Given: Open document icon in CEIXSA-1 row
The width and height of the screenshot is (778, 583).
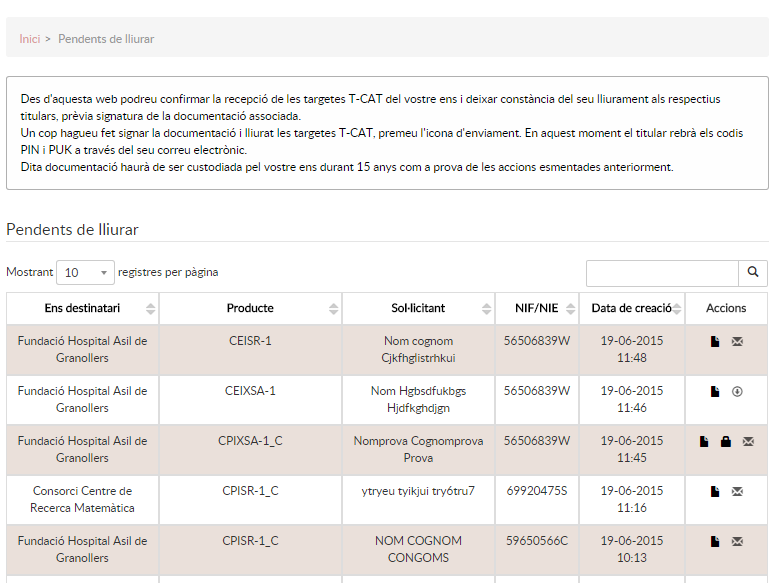Looking at the screenshot, I should point(715,392).
